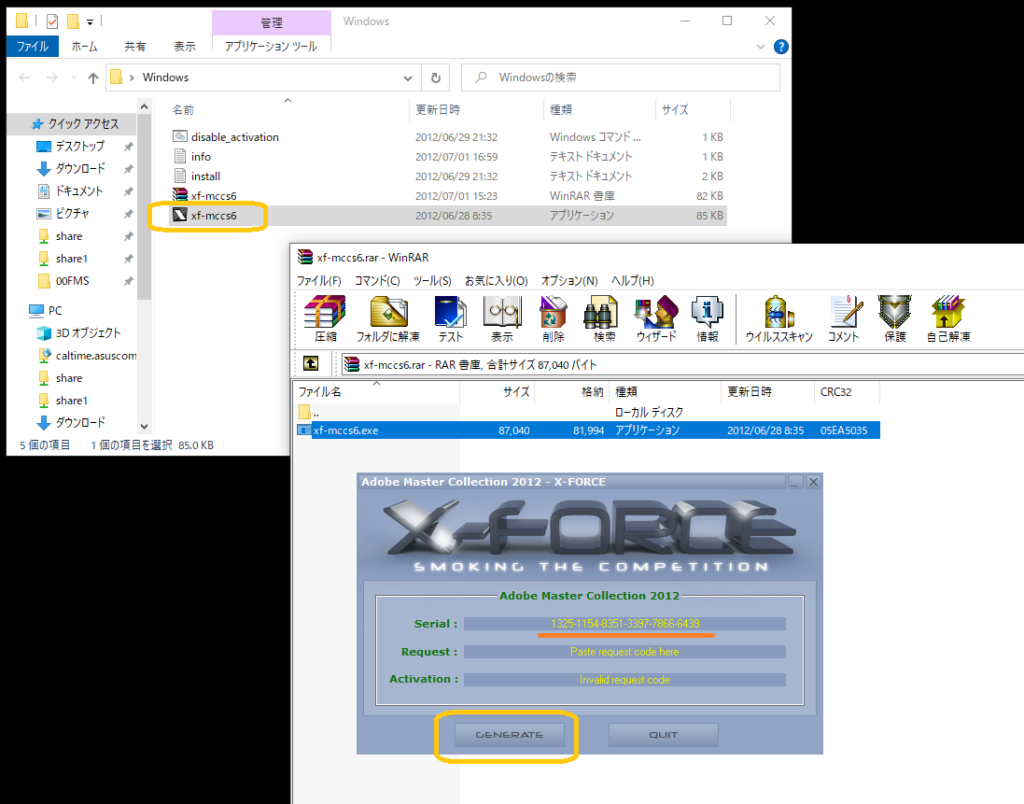Screen dimensions: 1024x804
Task: Select PC in navigation pane
Action: 46,310
